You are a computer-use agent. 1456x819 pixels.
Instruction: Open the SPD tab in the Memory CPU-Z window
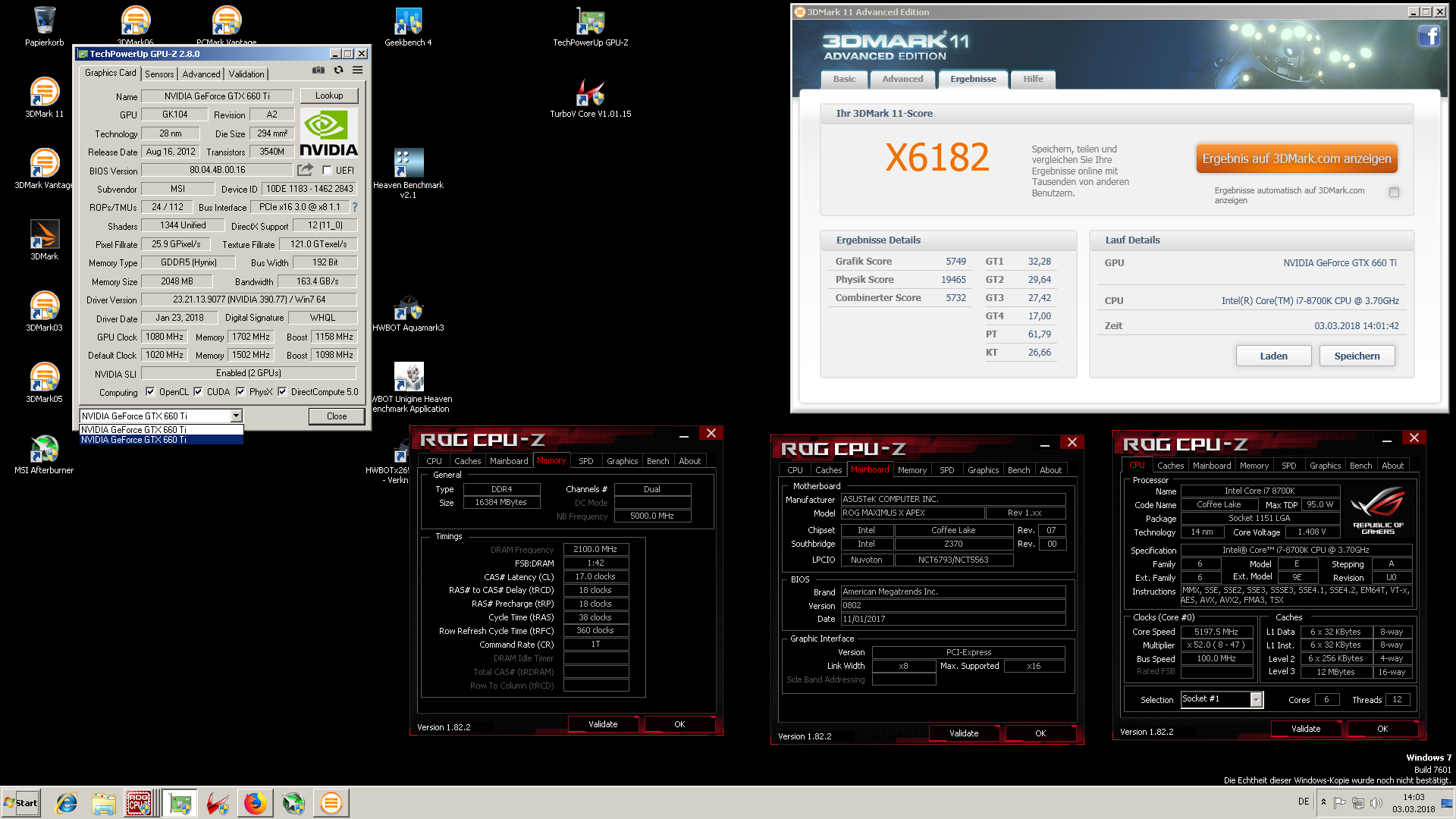click(x=585, y=461)
